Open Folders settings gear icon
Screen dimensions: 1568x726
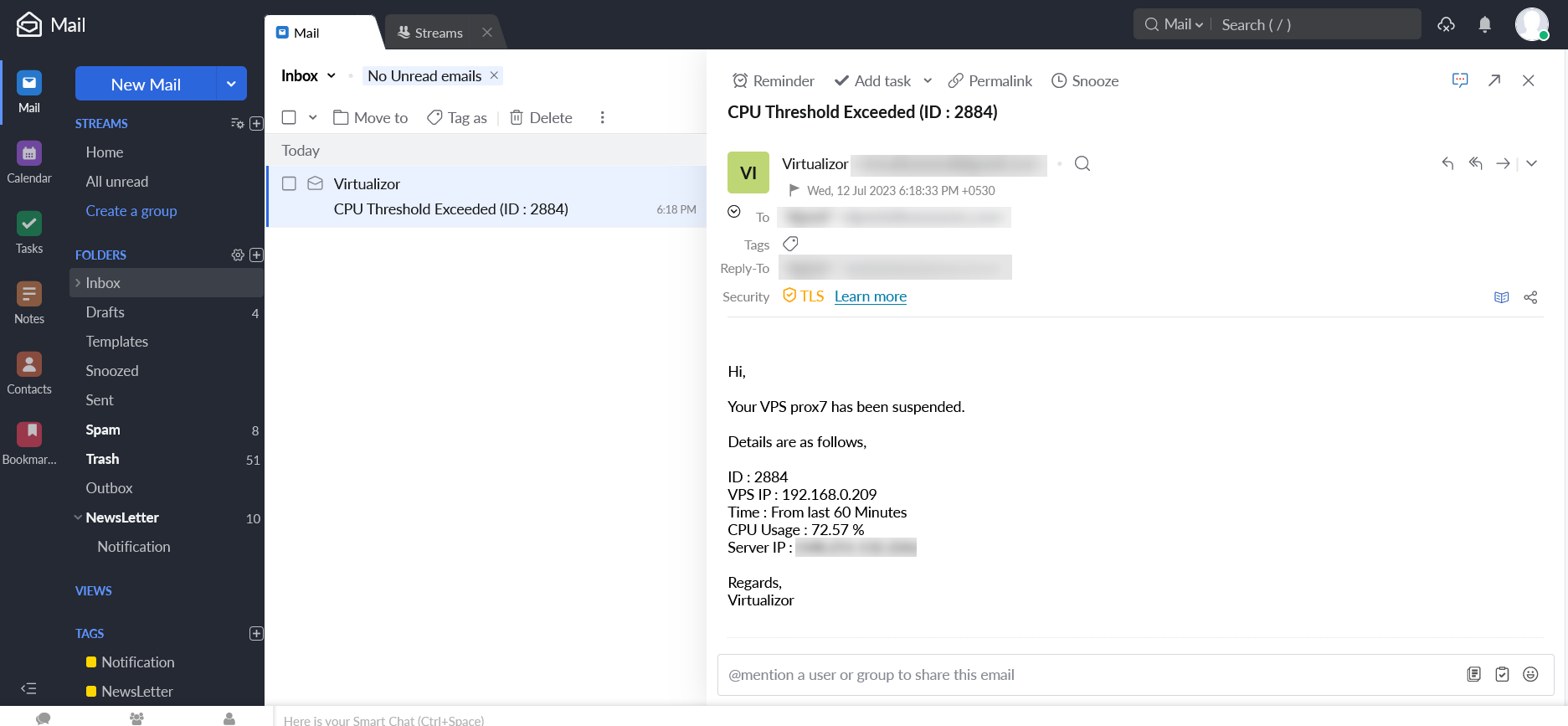(x=238, y=255)
